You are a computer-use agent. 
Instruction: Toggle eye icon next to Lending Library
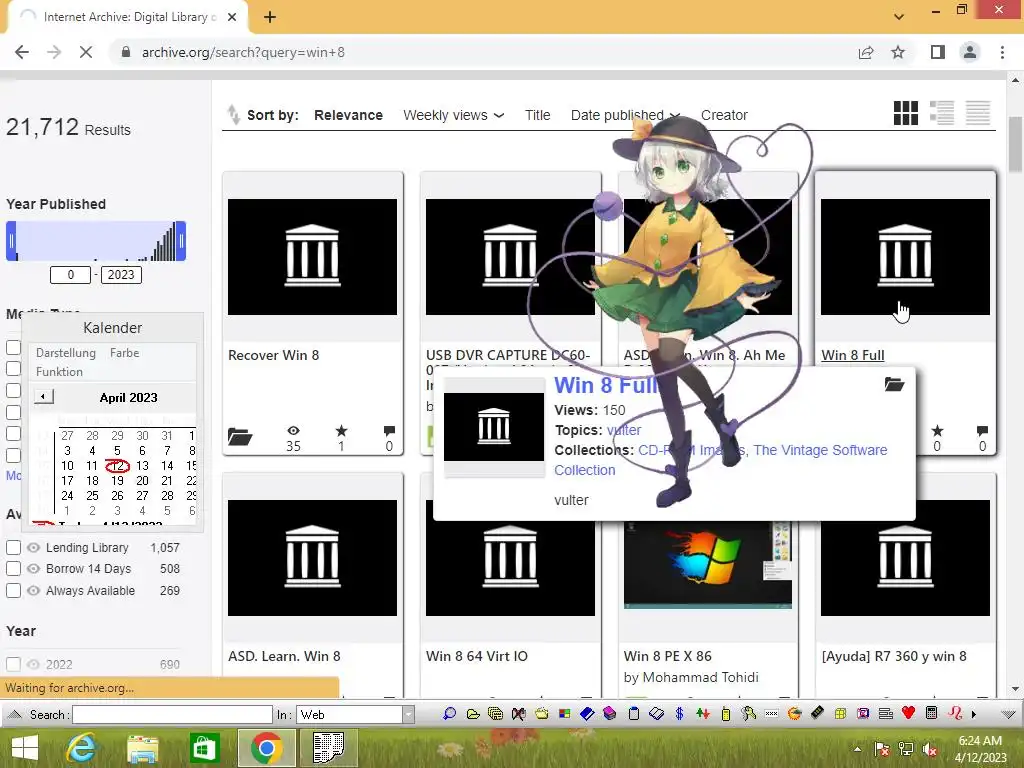pos(33,547)
